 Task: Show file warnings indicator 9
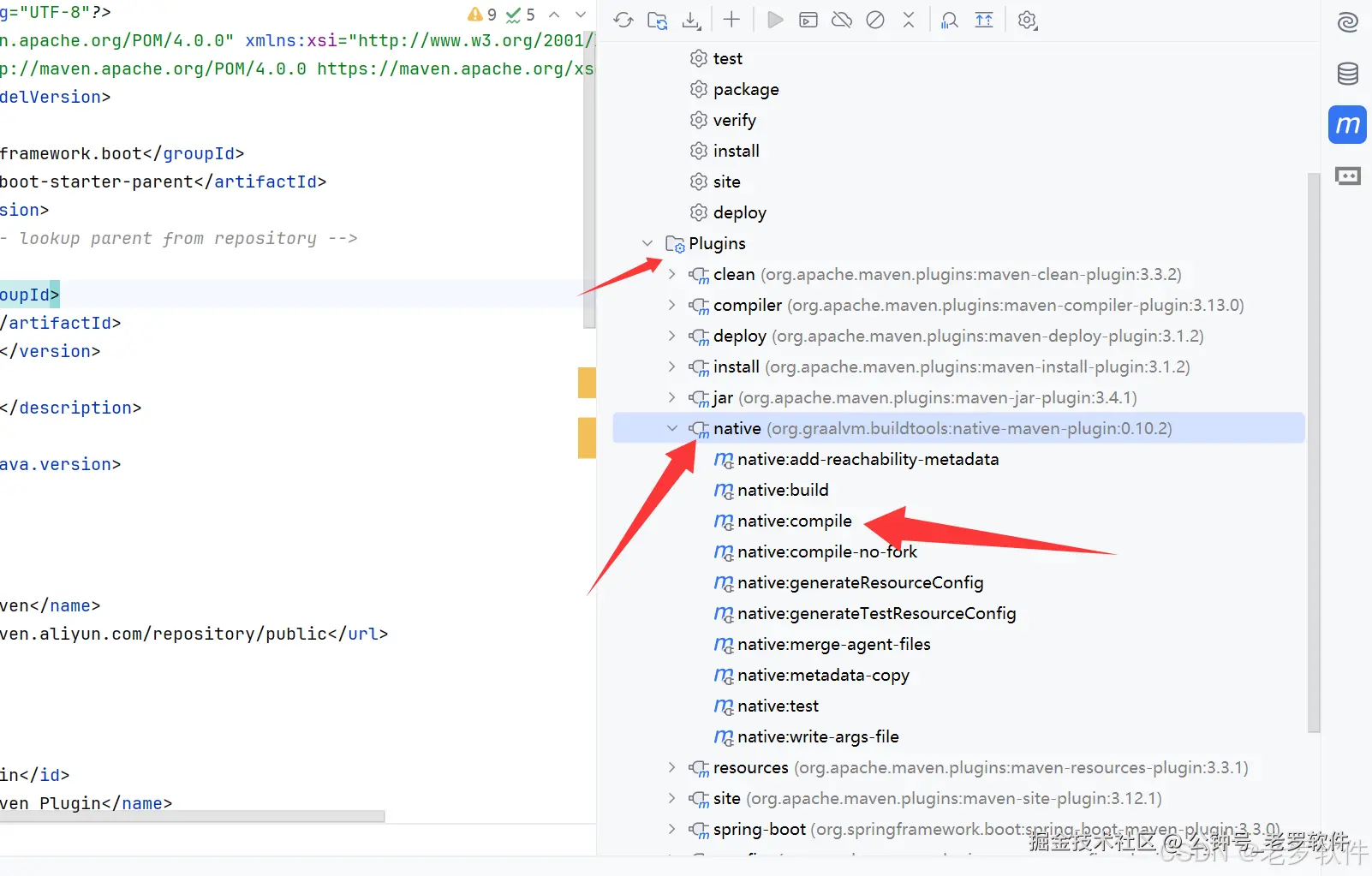click(x=482, y=15)
